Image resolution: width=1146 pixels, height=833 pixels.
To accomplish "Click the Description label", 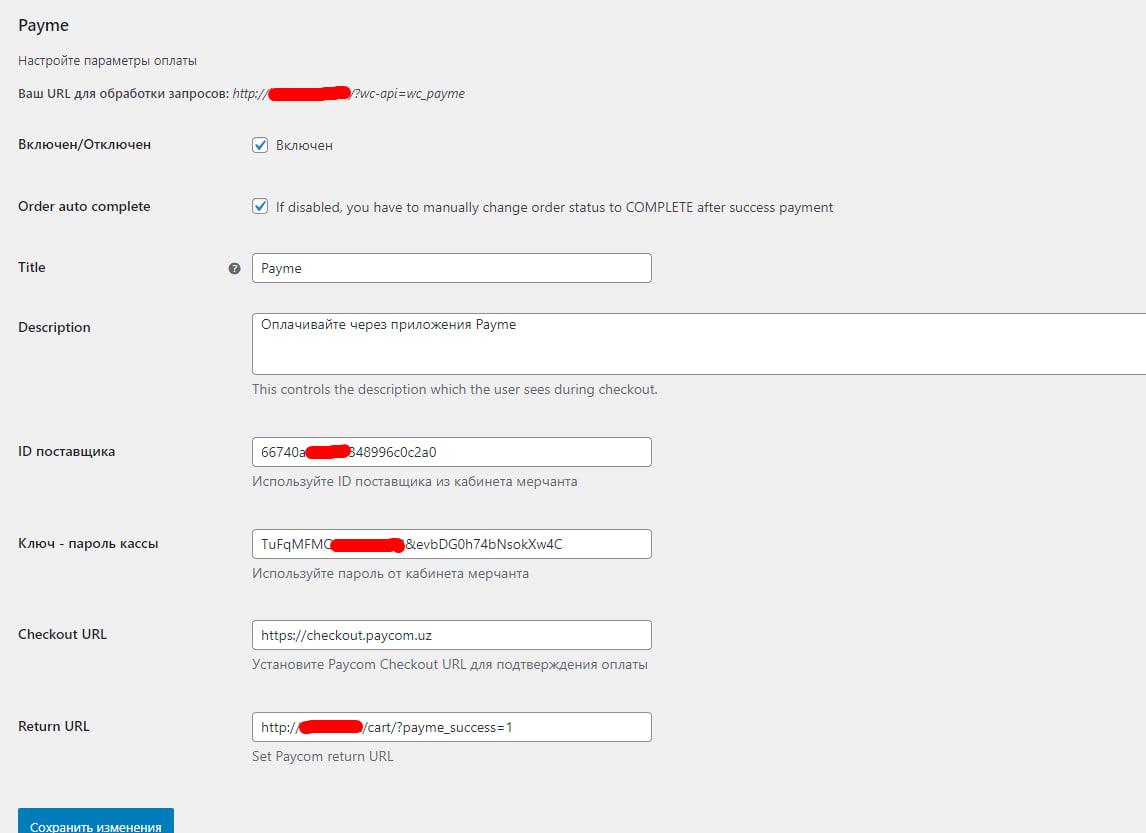I will coord(54,327).
